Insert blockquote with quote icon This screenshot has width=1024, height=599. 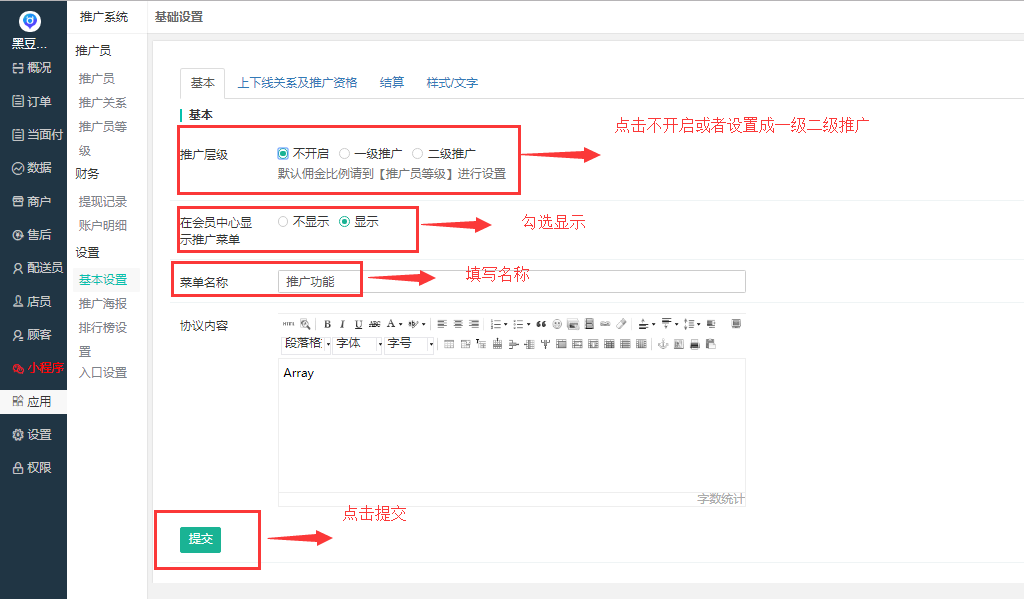click(541, 324)
